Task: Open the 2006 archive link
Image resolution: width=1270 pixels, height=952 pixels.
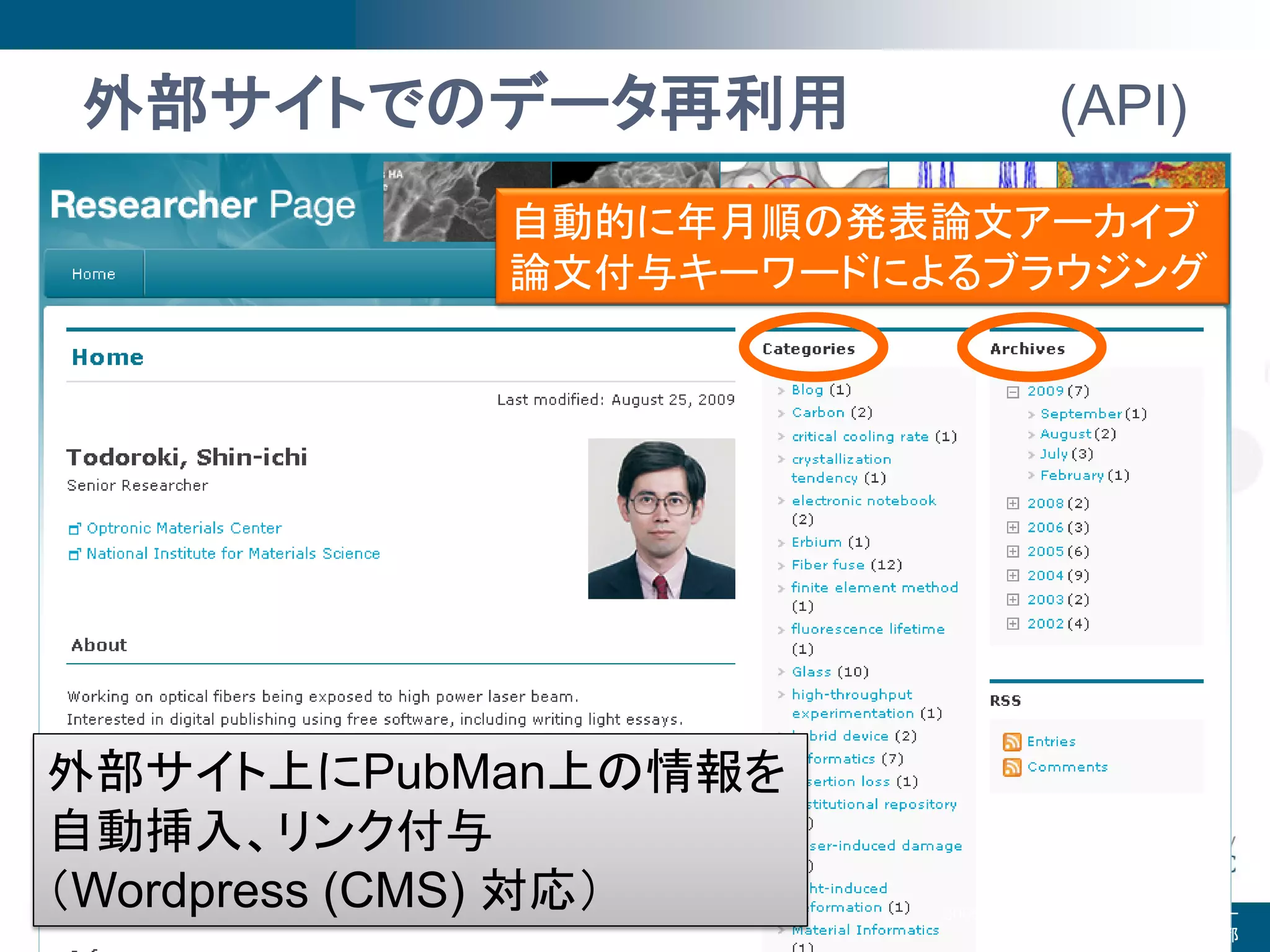Action: coord(1046,527)
